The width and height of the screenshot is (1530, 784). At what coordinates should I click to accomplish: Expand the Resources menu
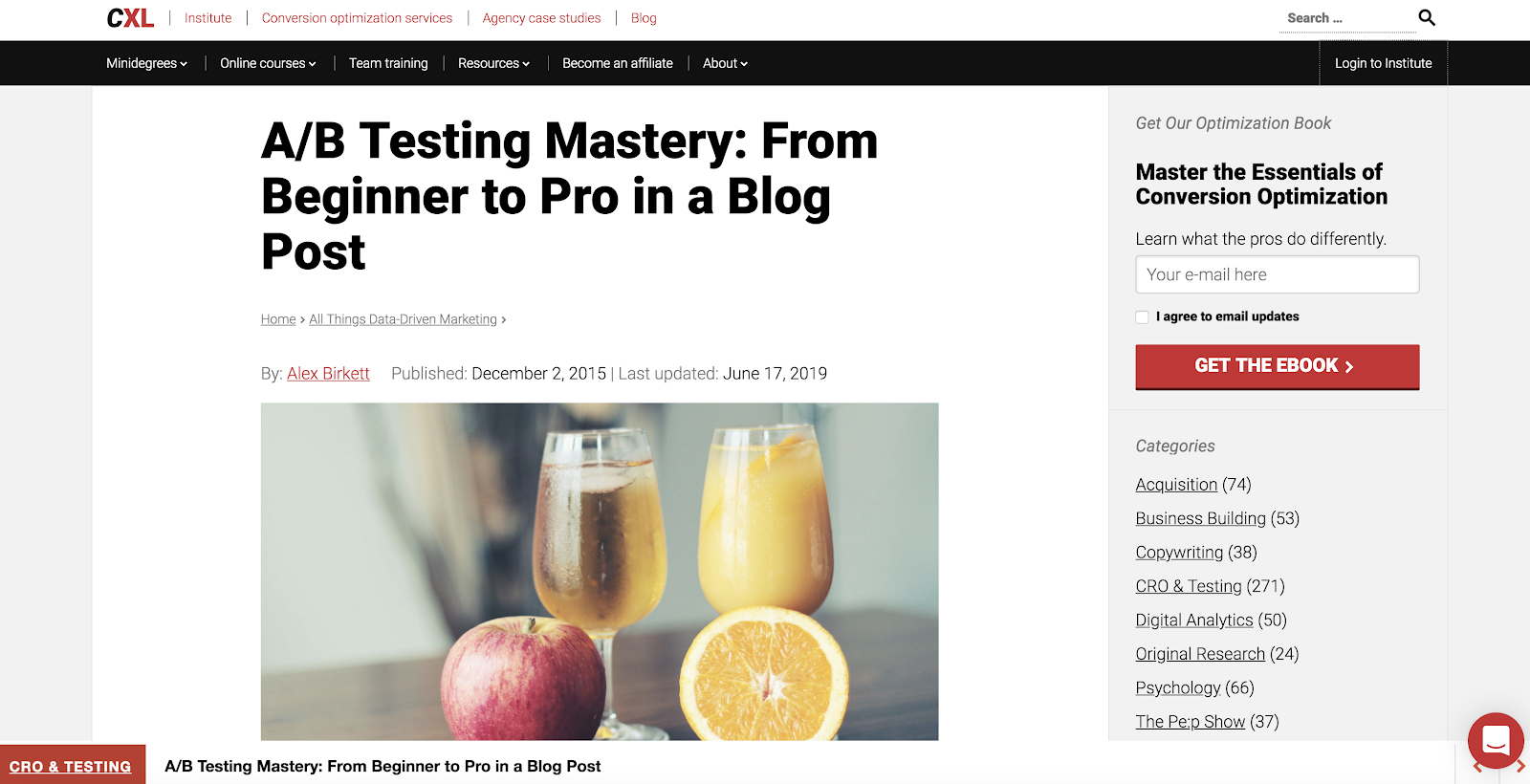(493, 63)
